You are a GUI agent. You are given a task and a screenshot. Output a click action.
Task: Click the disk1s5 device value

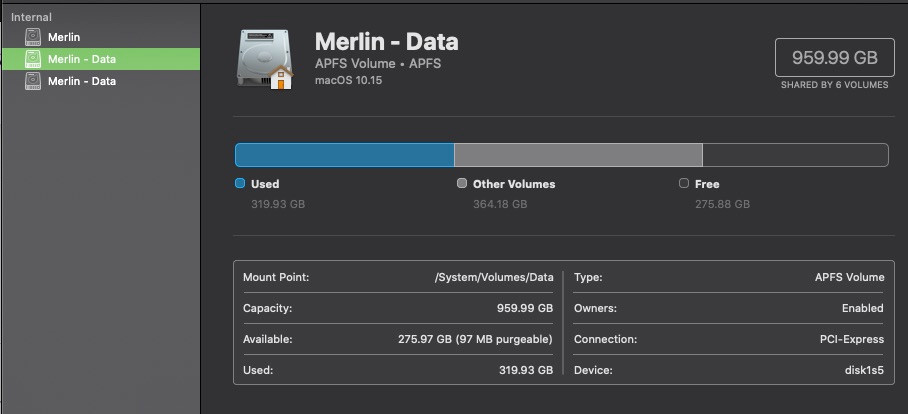pos(863,370)
